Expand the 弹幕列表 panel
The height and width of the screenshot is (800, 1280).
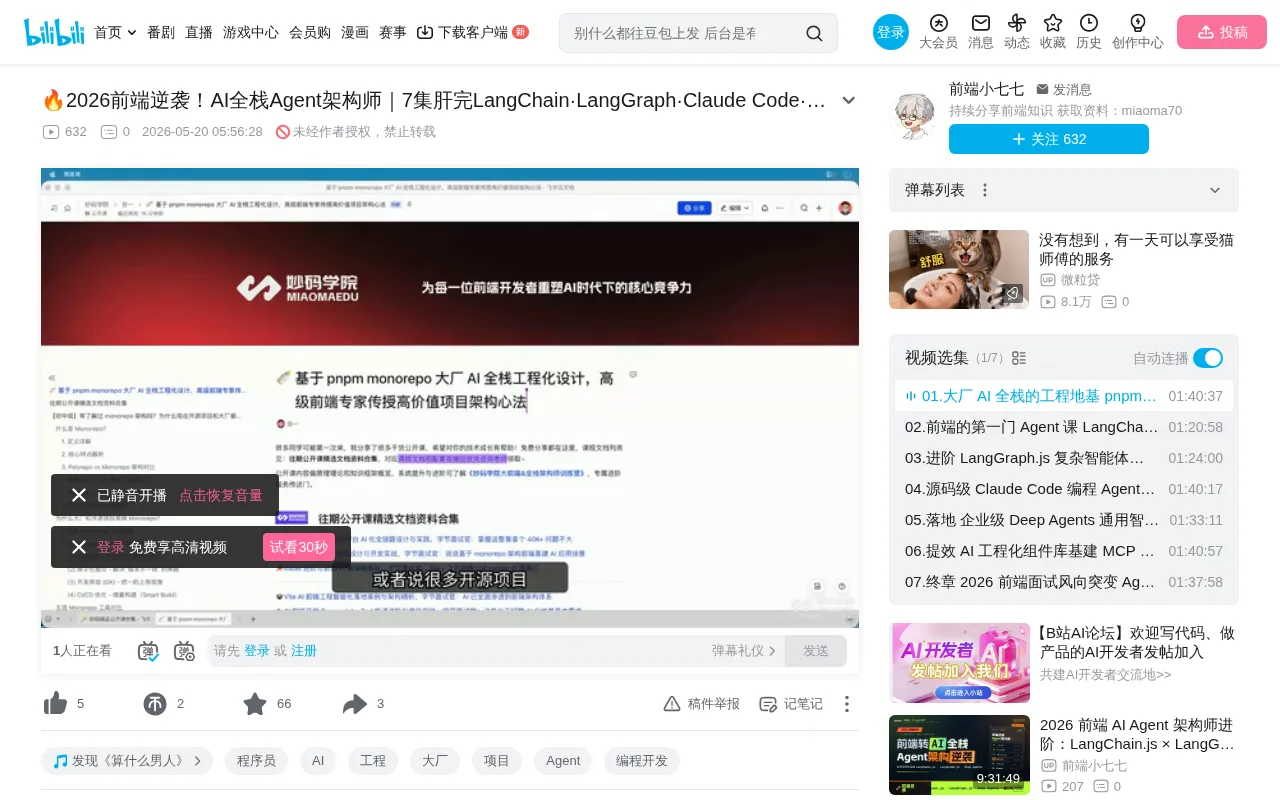point(1215,190)
